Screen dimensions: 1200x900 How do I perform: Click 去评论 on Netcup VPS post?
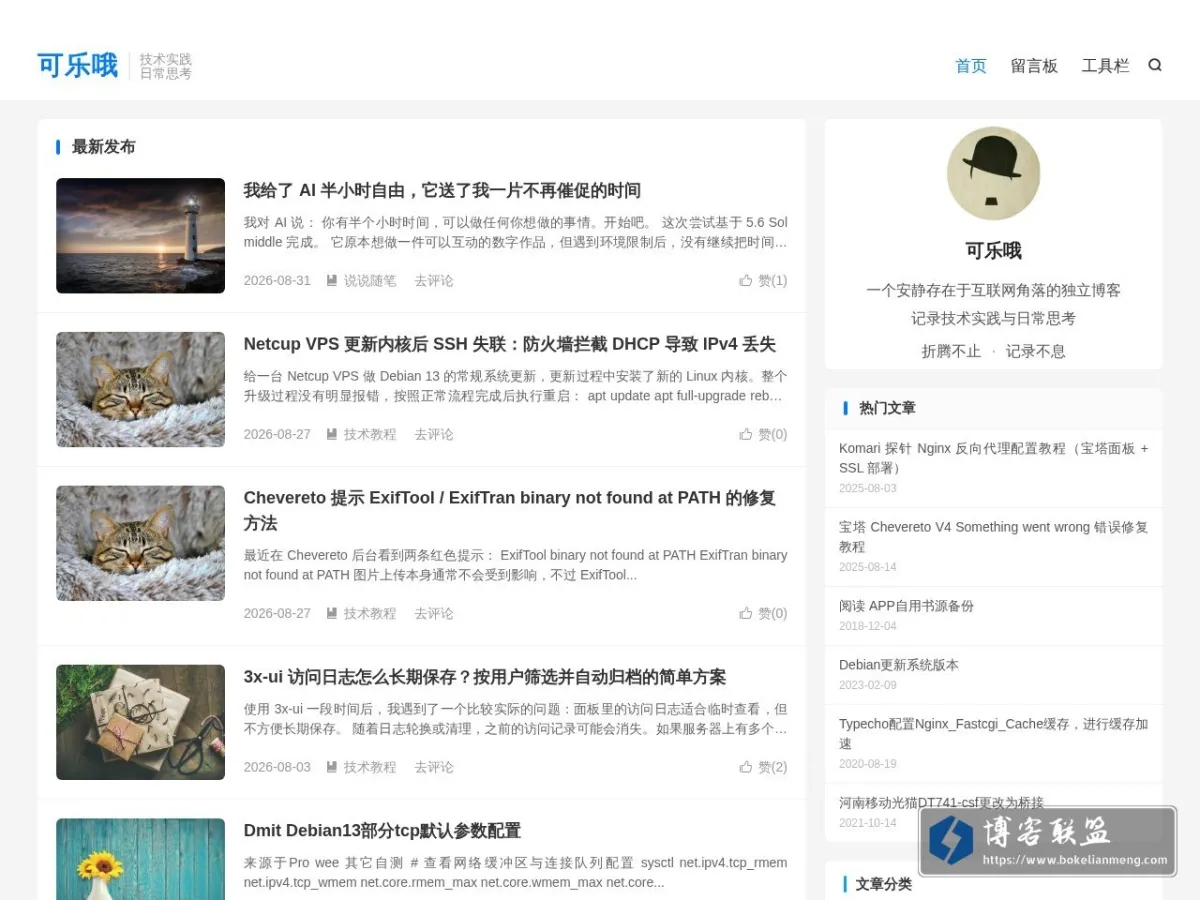pyautogui.click(x=434, y=435)
